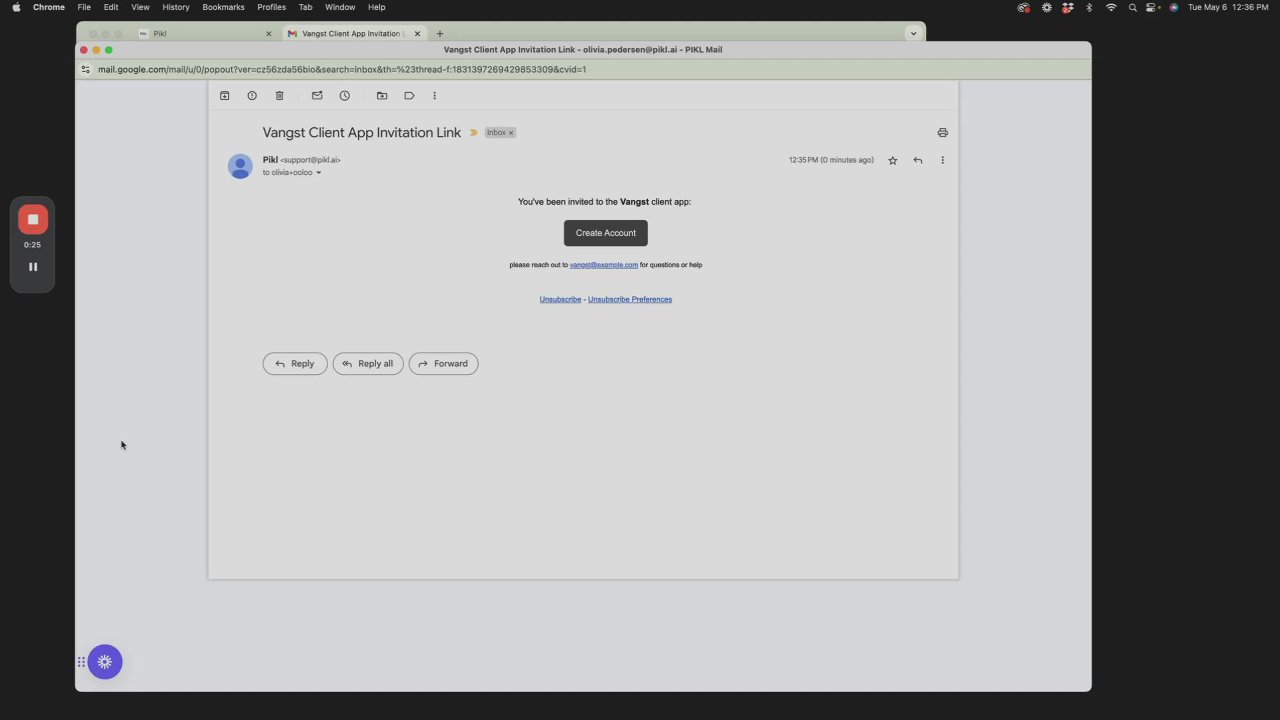Image resolution: width=1280 pixels, height=720 pixels.
Task: Close the Pikl browser tab
Action: click(268, 34)
